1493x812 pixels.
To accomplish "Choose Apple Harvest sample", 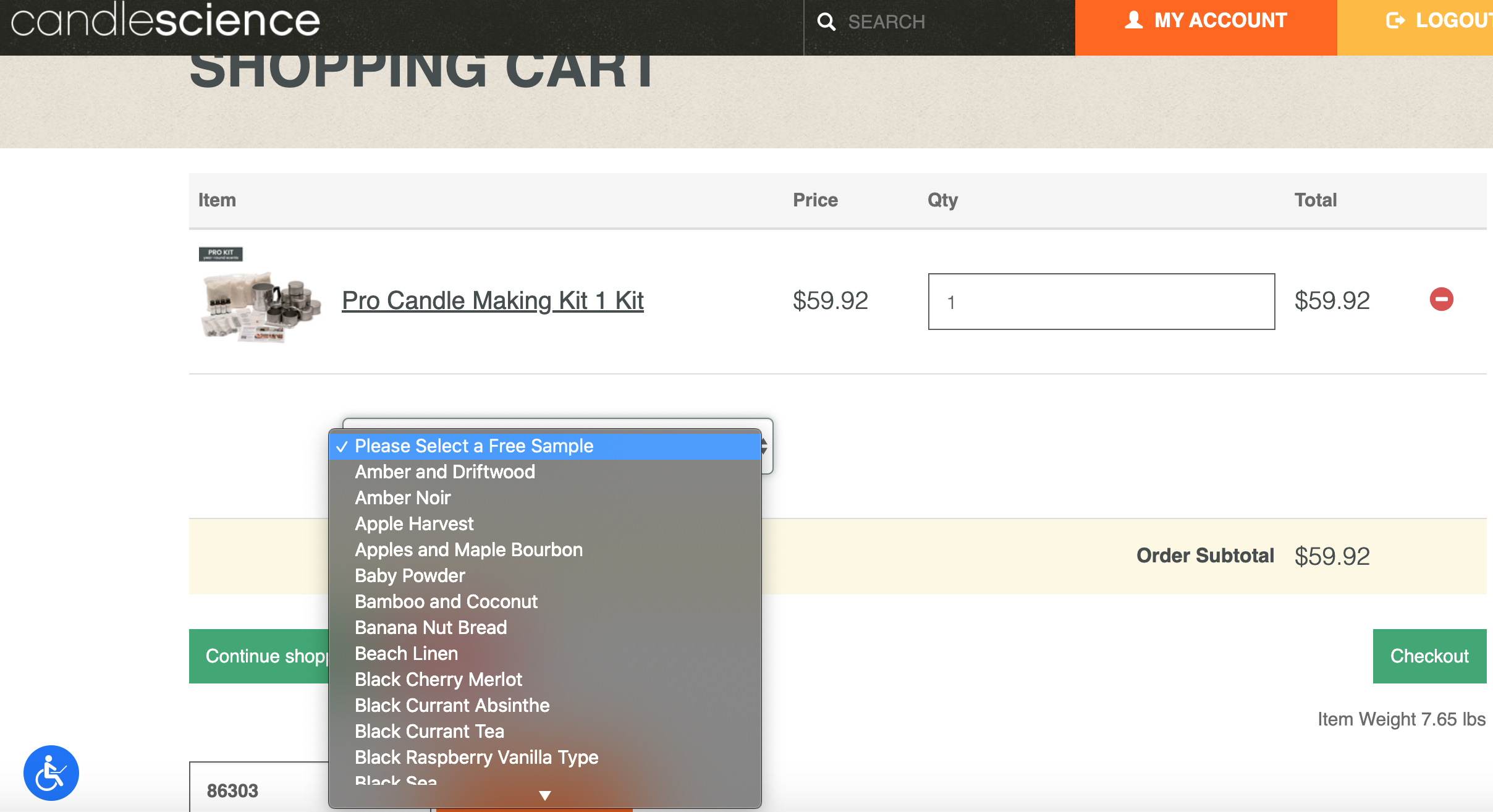I will [545, 524].
